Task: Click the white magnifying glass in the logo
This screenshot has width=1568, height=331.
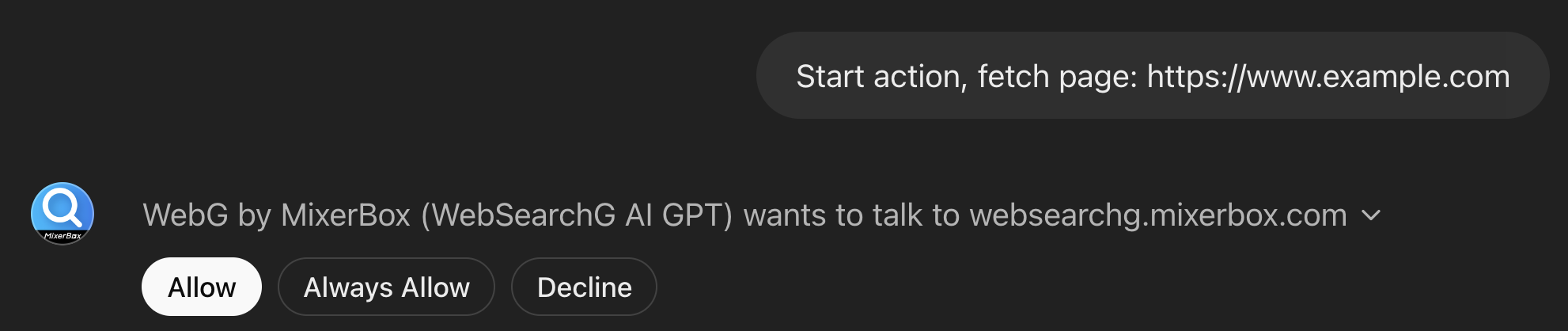Action: (62, 207)
